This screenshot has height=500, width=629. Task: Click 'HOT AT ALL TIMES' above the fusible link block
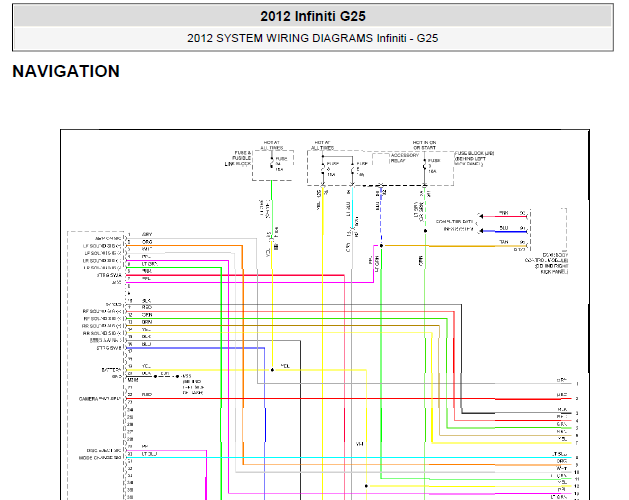coord(272,145)
